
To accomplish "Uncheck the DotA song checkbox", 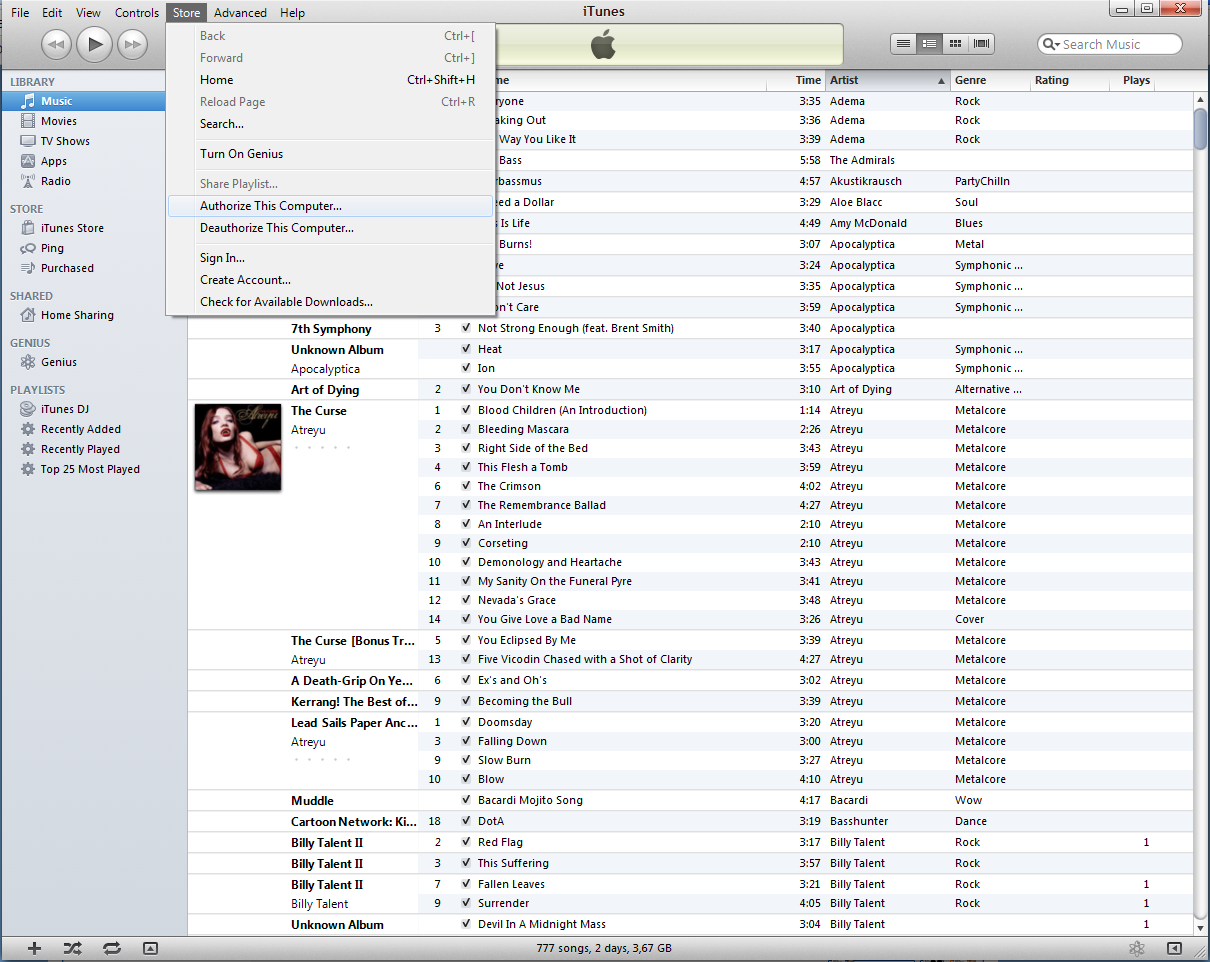I will [x=466, y=821].
